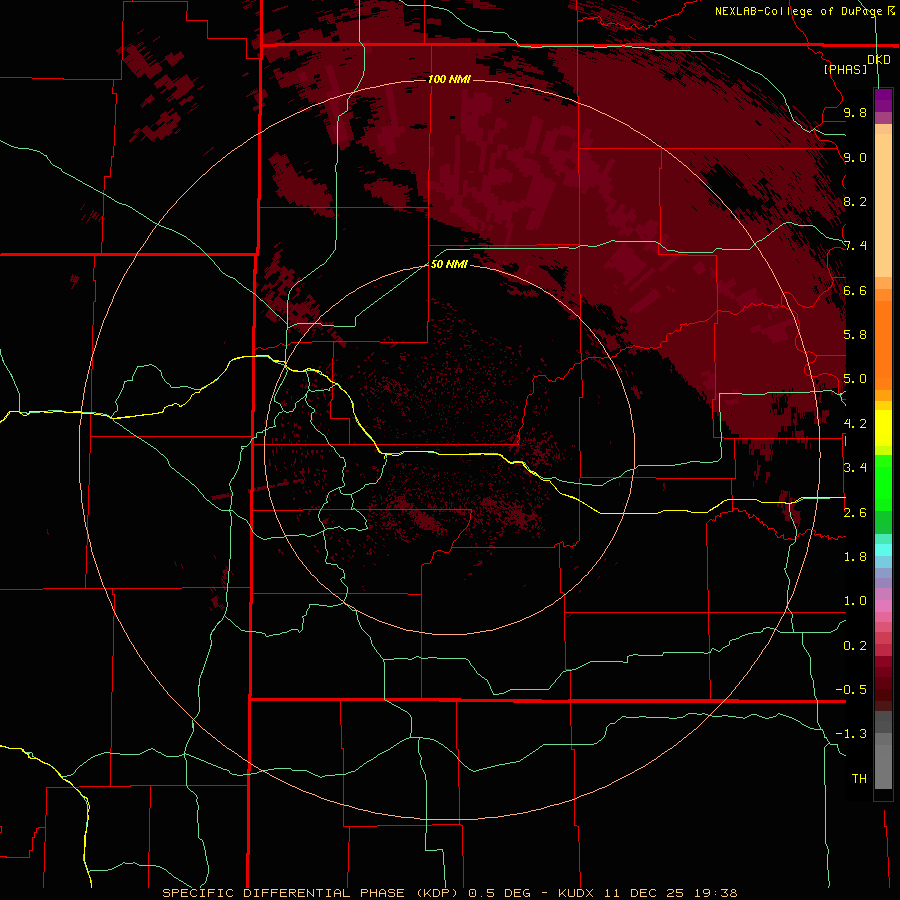Select the 0.2 scale value
Screen dimensions: 900x900
coord(855,646)
